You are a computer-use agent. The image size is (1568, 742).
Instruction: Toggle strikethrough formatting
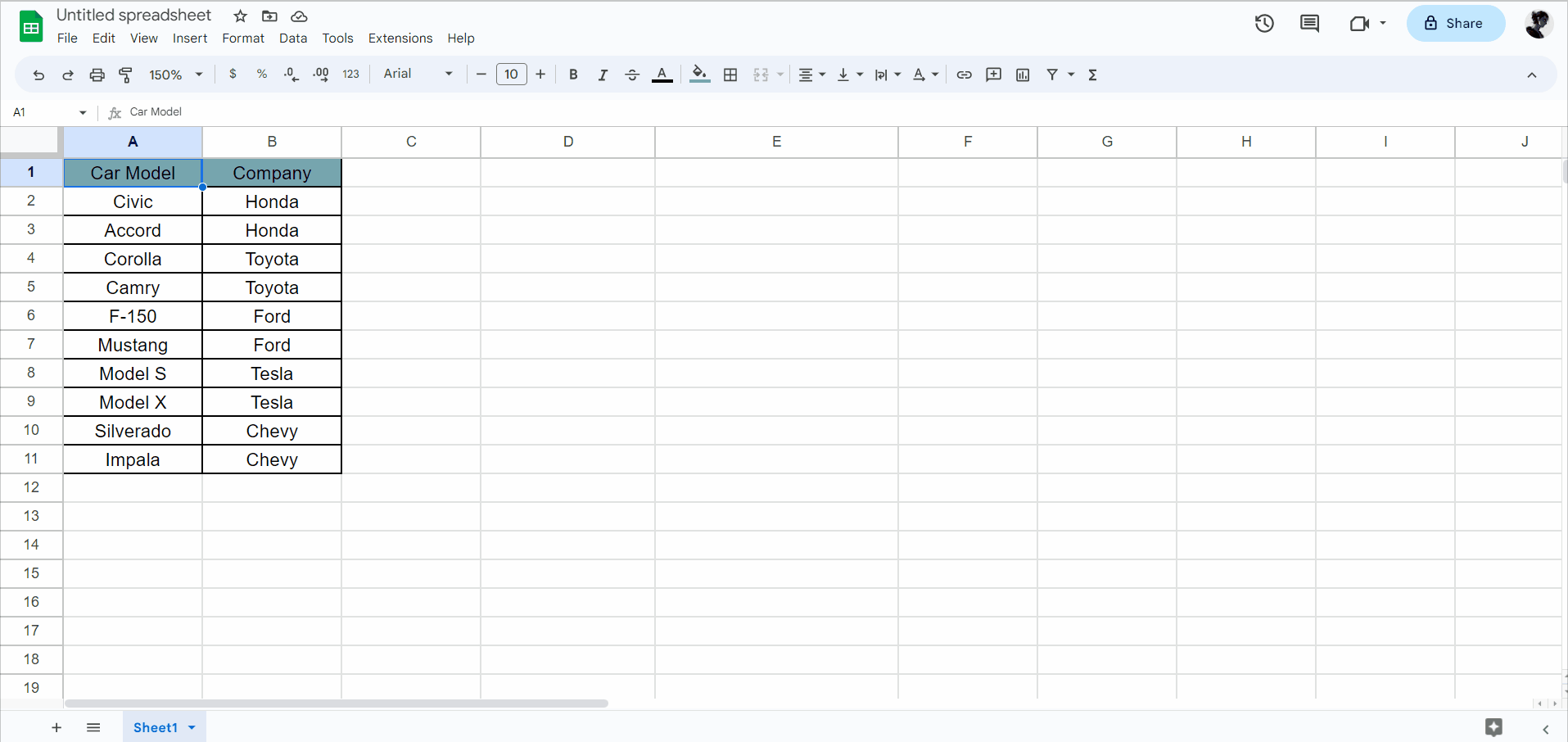tap(632, 75)
